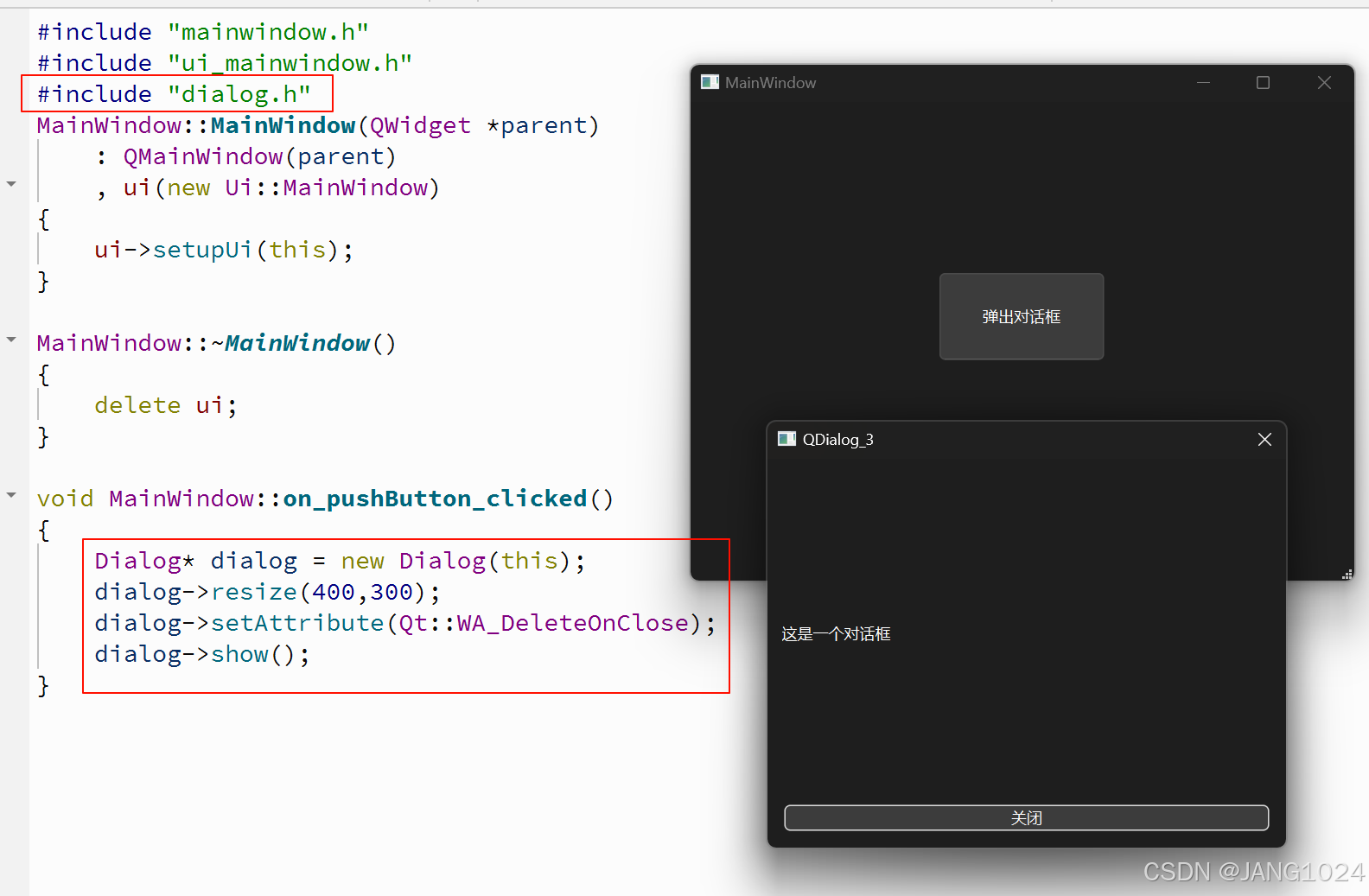Viewport: 1369px width, 896px height.
Task: Close the QDialog_3 dialog window
Action: point(1264,439)
